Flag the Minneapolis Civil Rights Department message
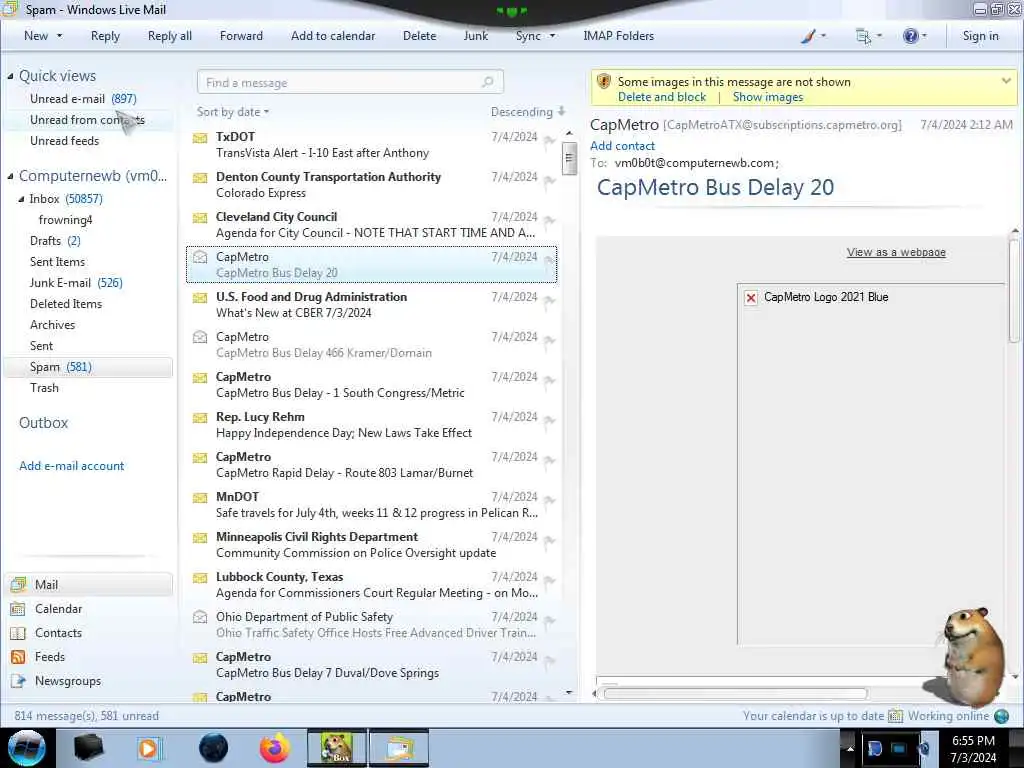 [549, 541]
